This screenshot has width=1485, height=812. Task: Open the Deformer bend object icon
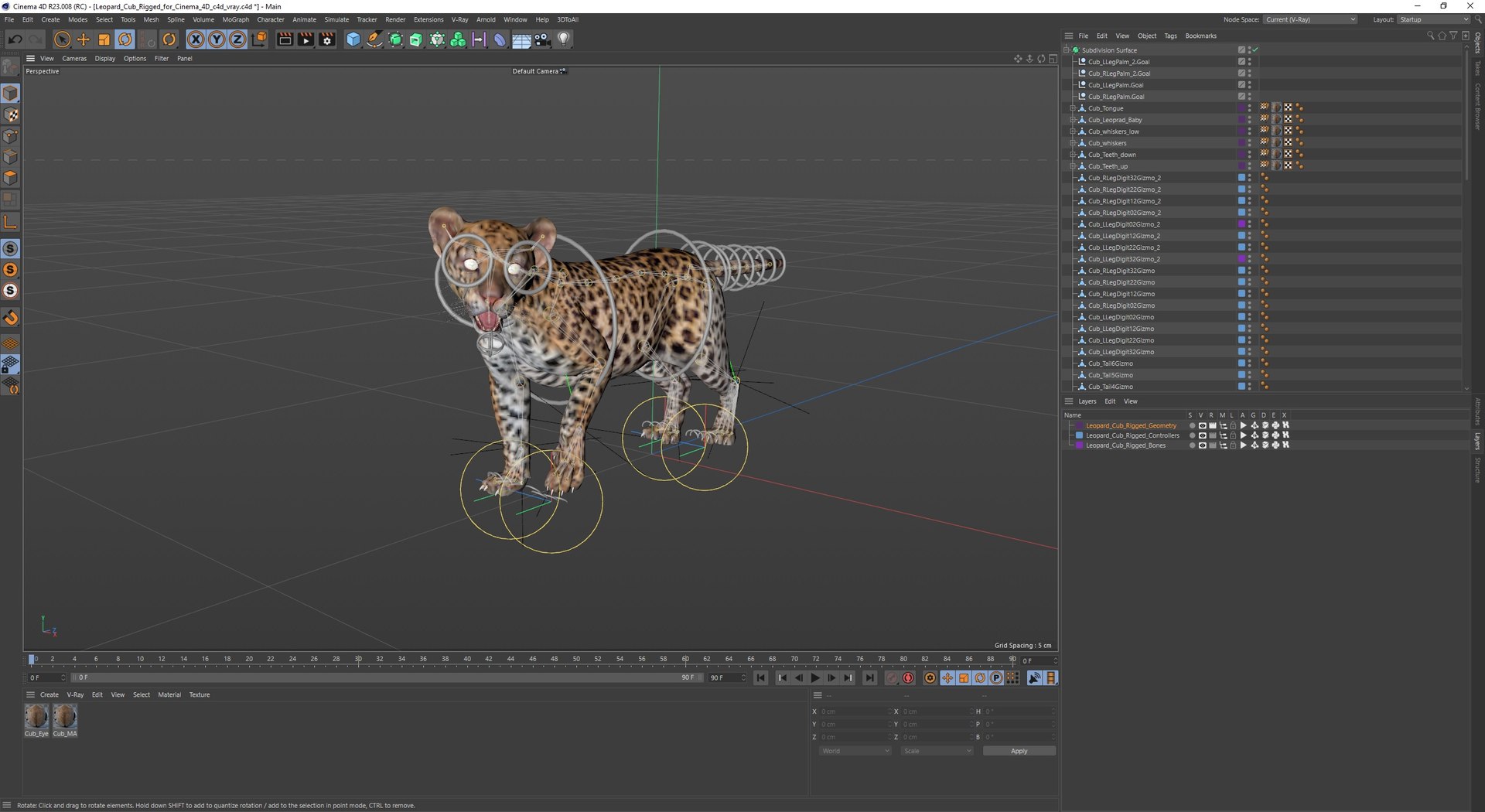pos(500,39)
